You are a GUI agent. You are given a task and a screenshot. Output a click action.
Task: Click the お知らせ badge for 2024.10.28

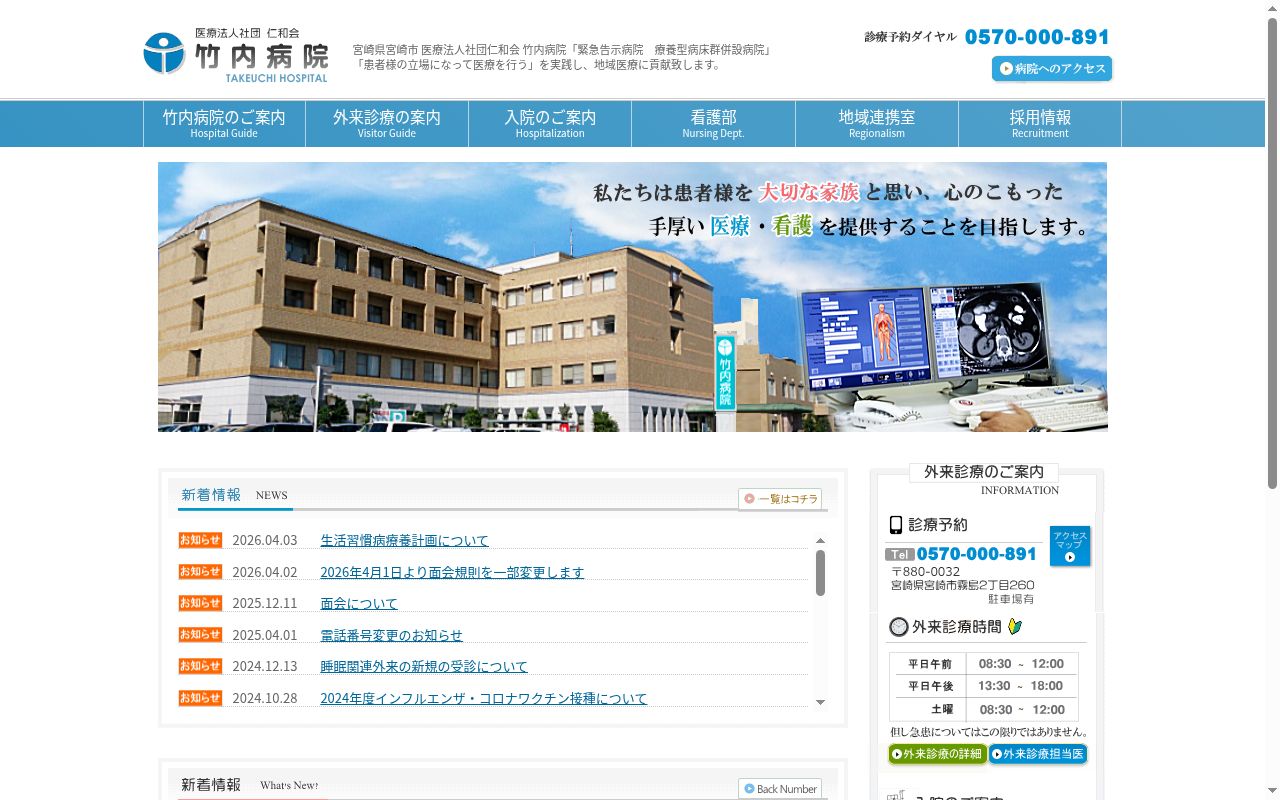(200, 697)
